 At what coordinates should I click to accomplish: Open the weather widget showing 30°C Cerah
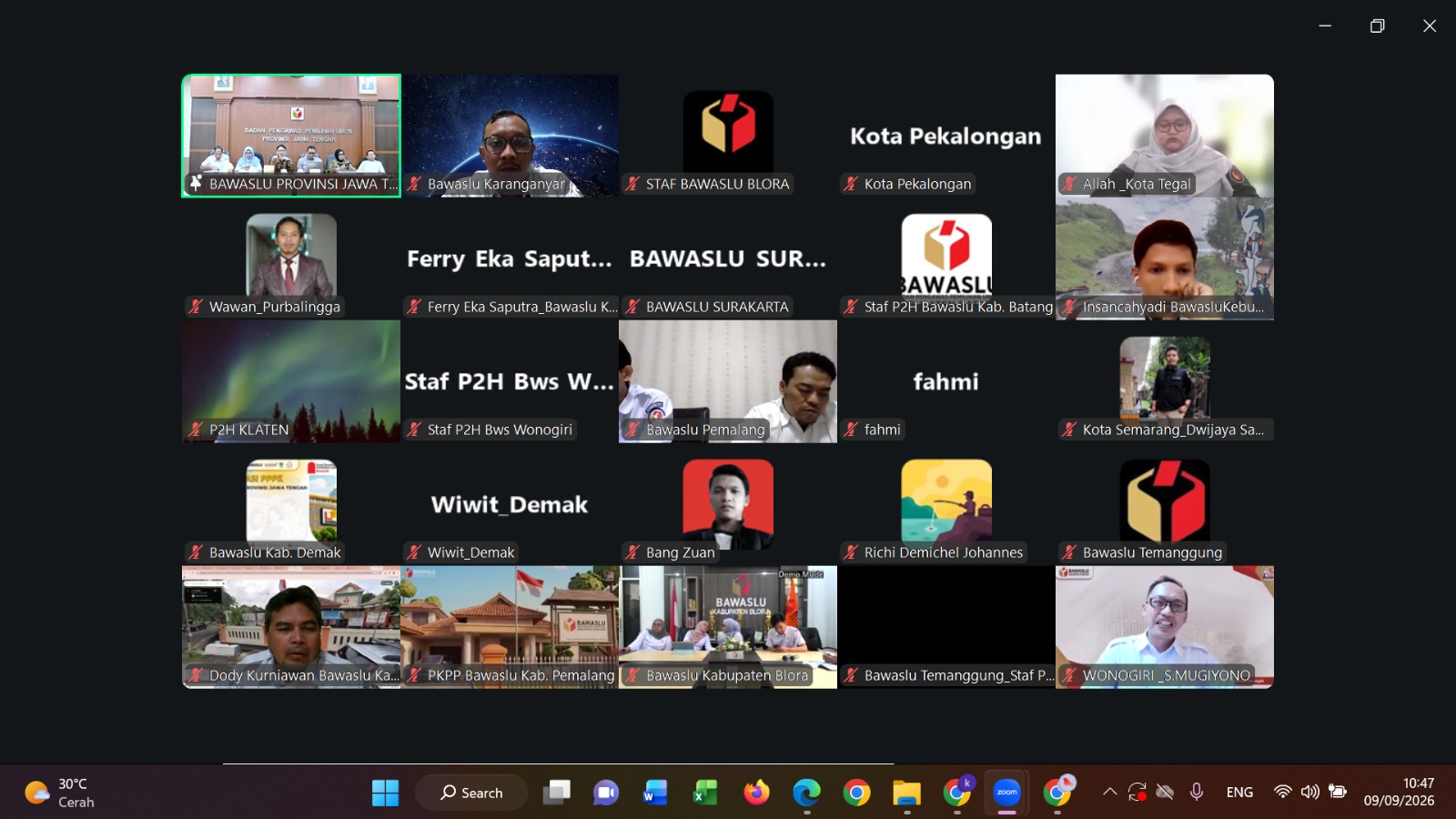[60, 793]
